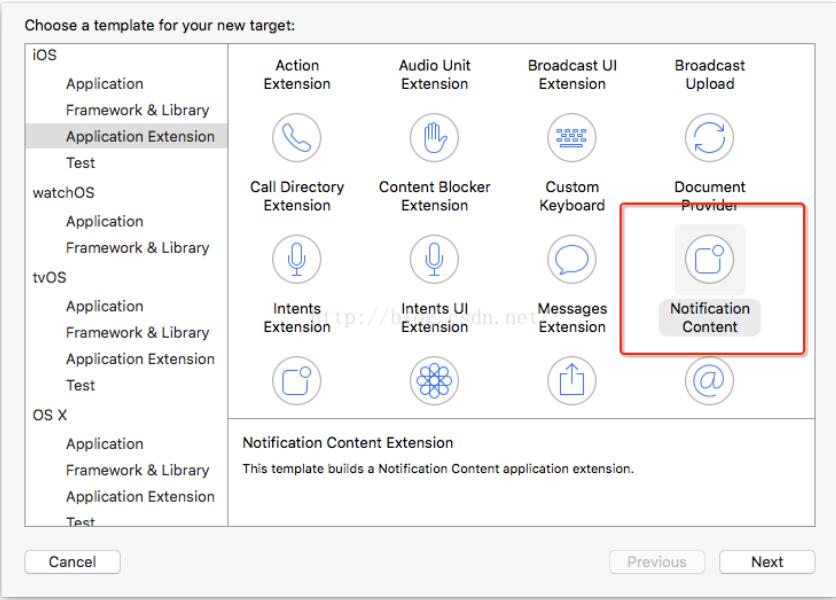
Task: Pick the Custom Keyboard template icon
Action: pos(572,137)
